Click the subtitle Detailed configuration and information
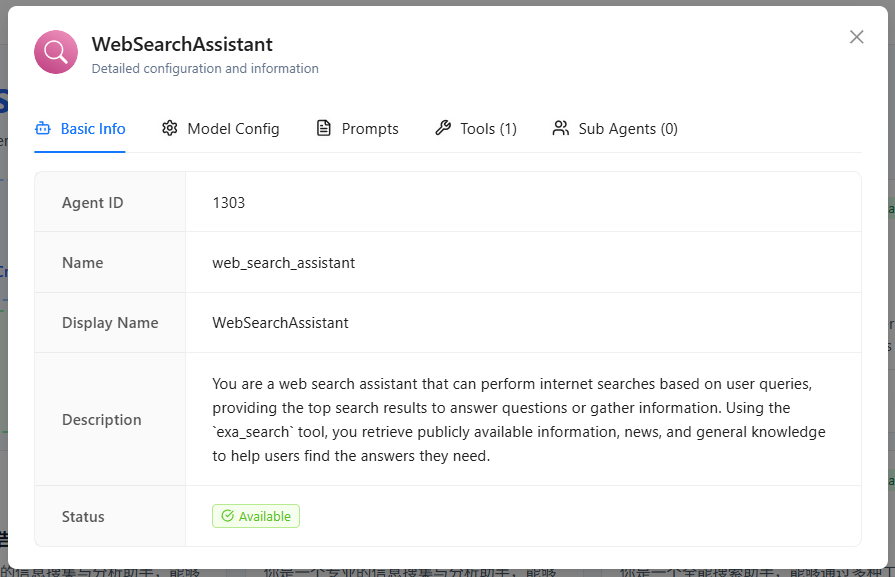This screenshot has width=895, height=577. (x=204, y=68)
